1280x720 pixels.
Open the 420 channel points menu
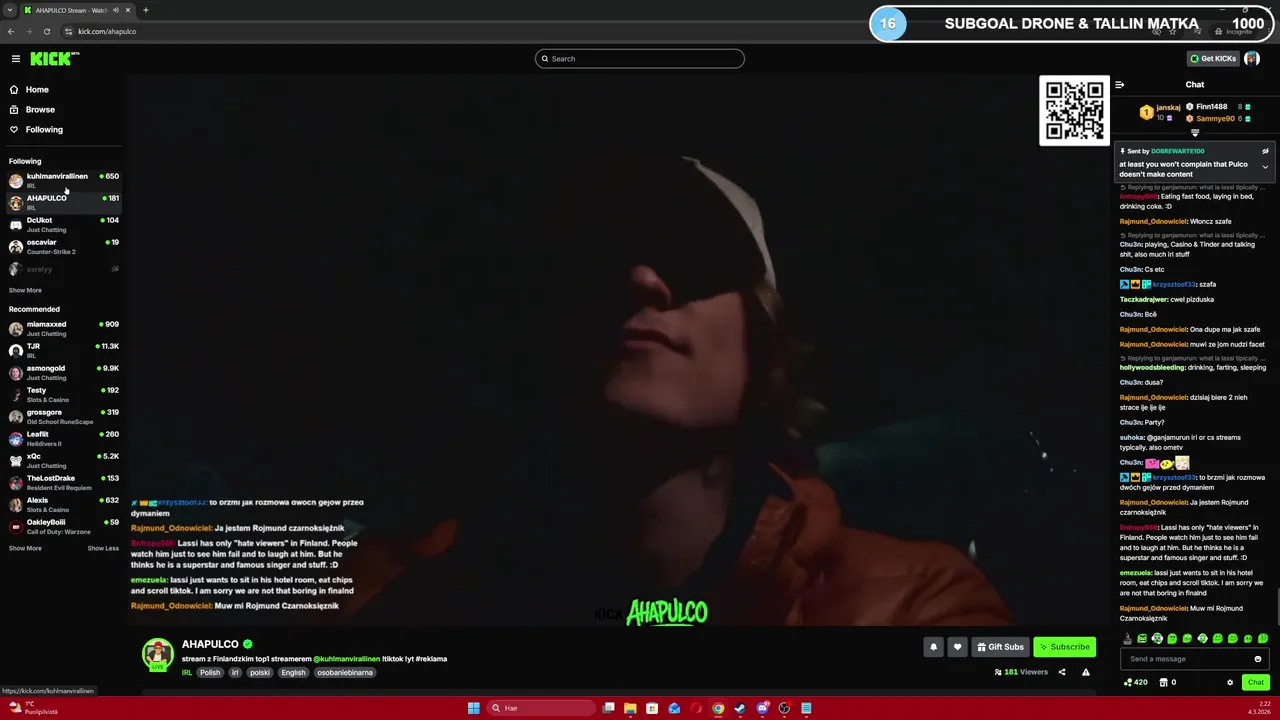click(1136, 683)
